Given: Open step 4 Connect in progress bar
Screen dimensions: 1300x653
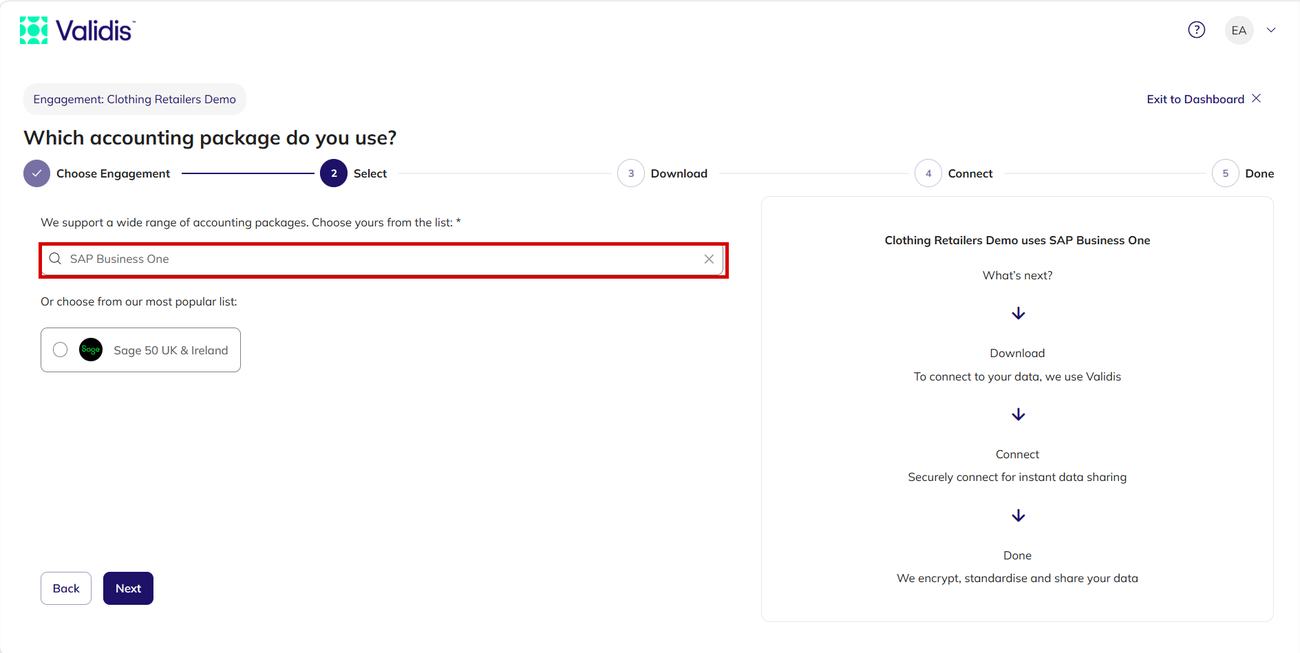Looking at the screenshot, I should [954, 173].
